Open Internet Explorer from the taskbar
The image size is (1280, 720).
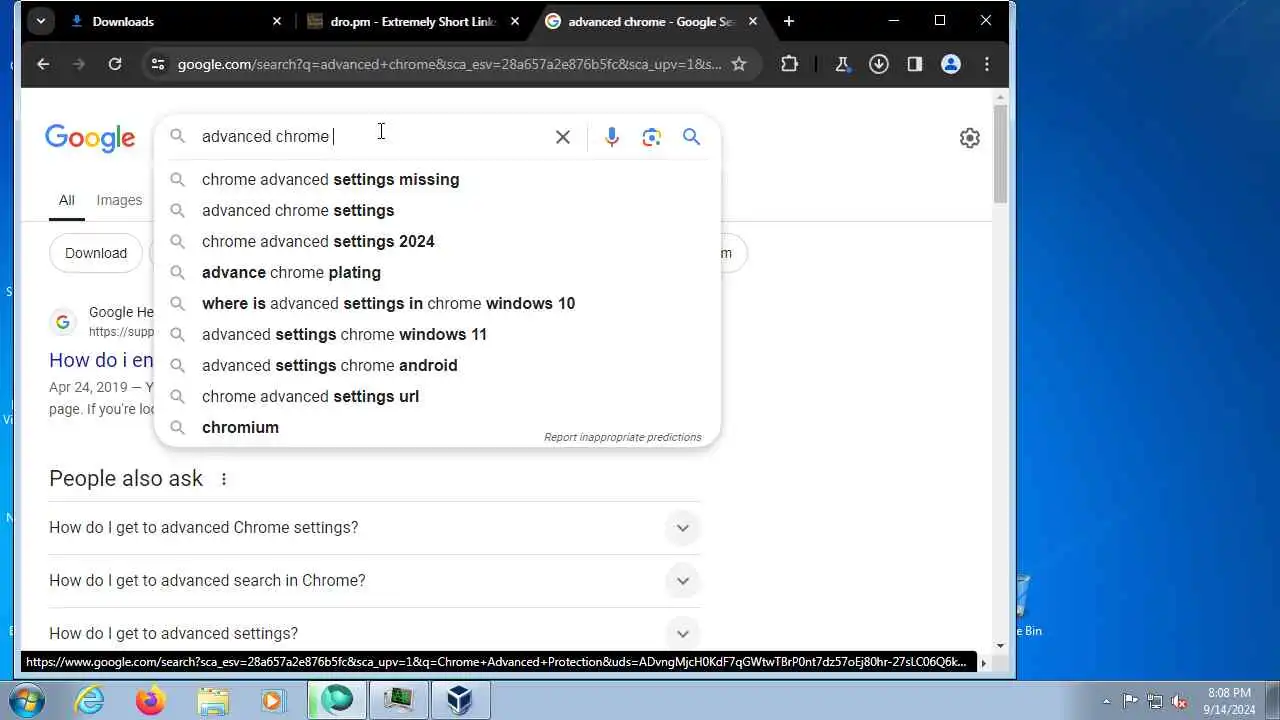tap(90, 700)
